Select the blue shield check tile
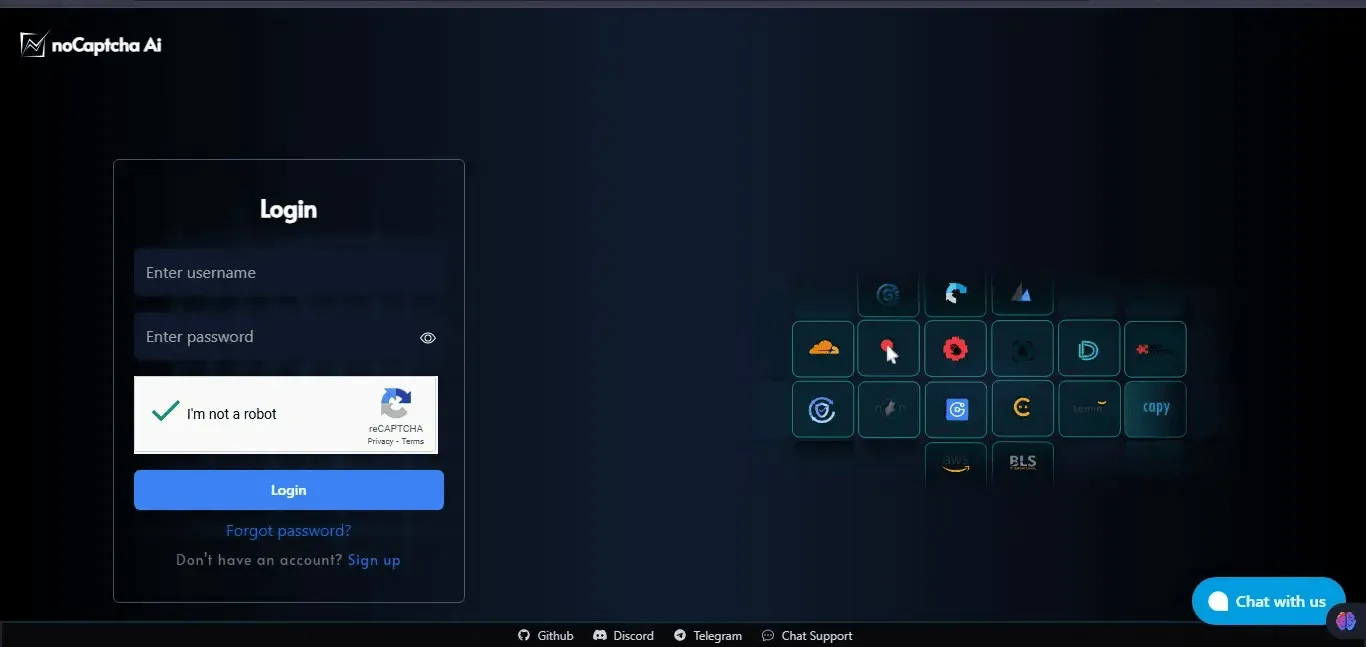The width and height of the screenshot is (1366, 647). [823, 409]
